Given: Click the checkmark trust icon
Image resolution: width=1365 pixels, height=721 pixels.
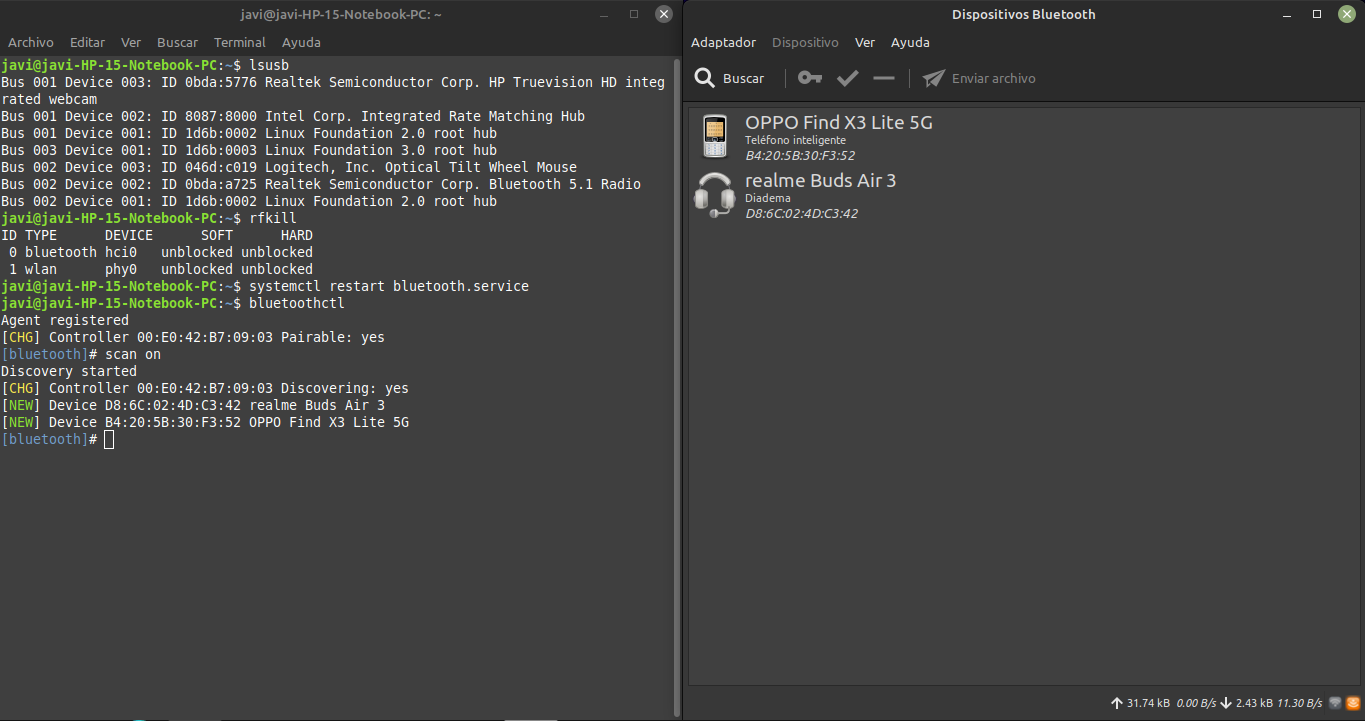Looking at the screenshot, I should pyautogui.click(x=848, y=78).
